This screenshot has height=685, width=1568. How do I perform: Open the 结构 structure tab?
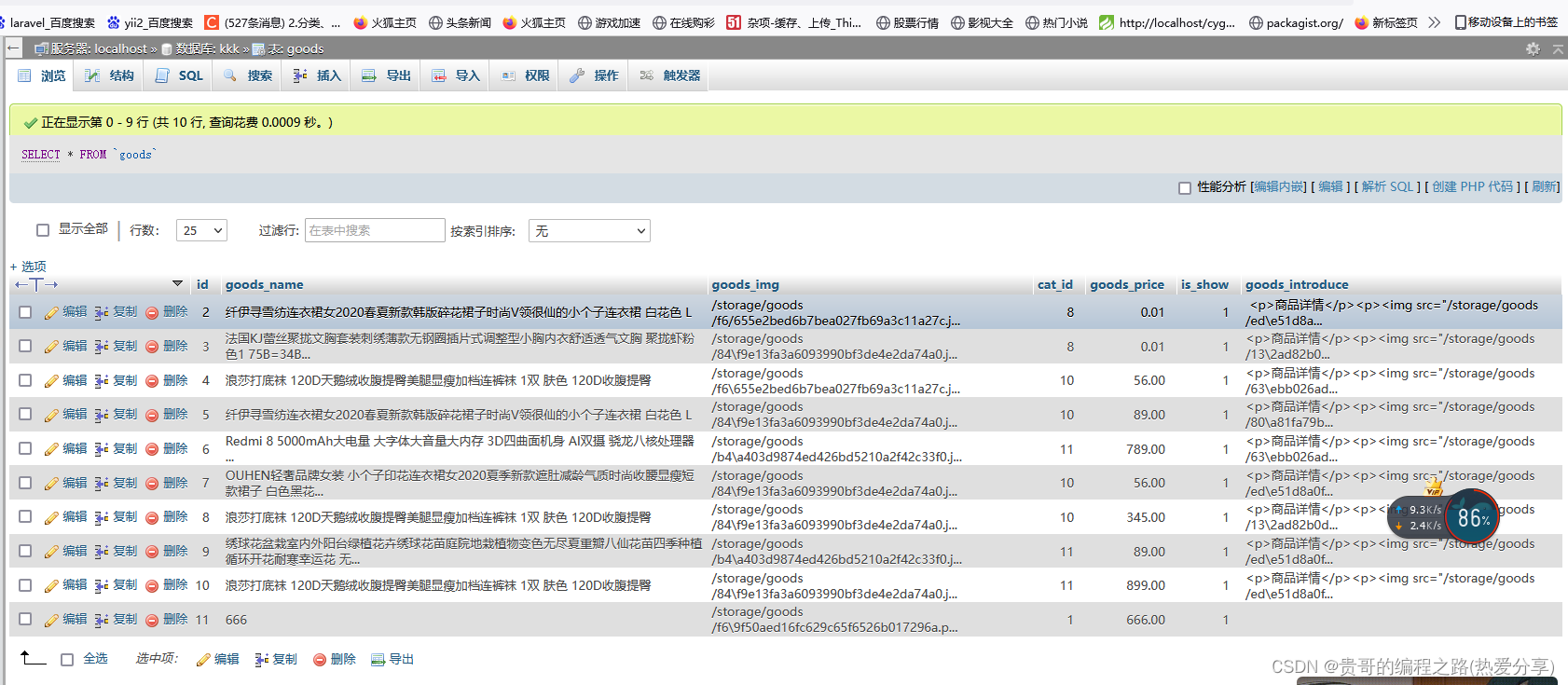[109, 75]
